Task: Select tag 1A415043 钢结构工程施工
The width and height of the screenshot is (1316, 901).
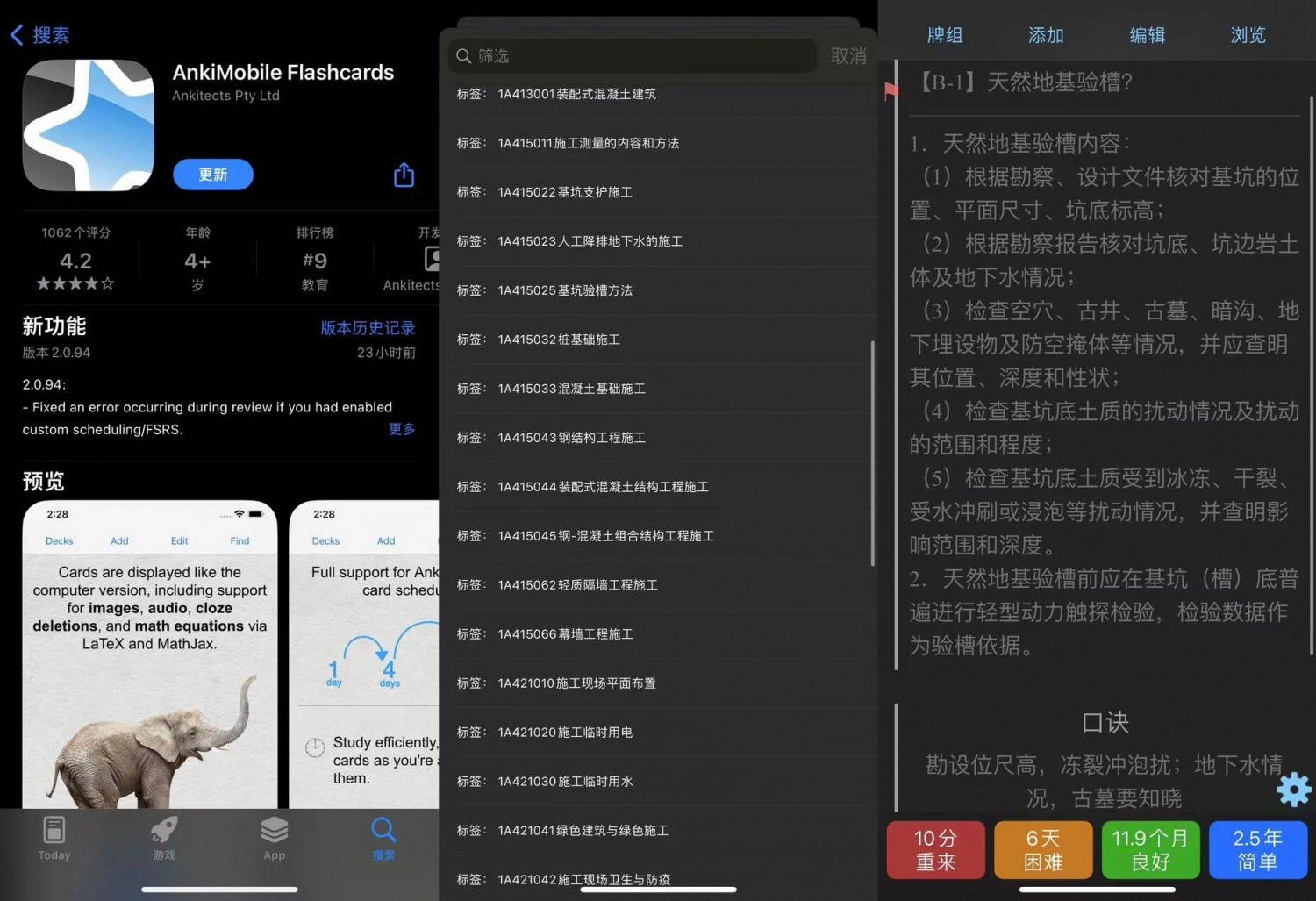Action: point(658,438)
